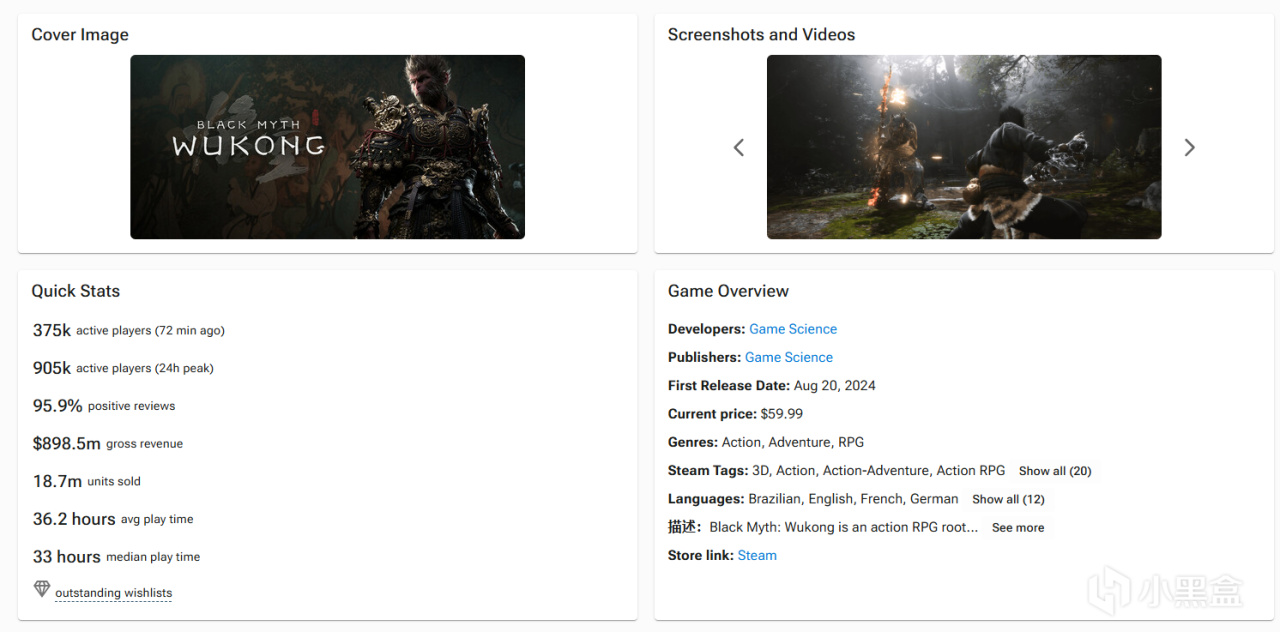
Task: Select the 95.9% positive reviews stat
Action: coord(104,406)
